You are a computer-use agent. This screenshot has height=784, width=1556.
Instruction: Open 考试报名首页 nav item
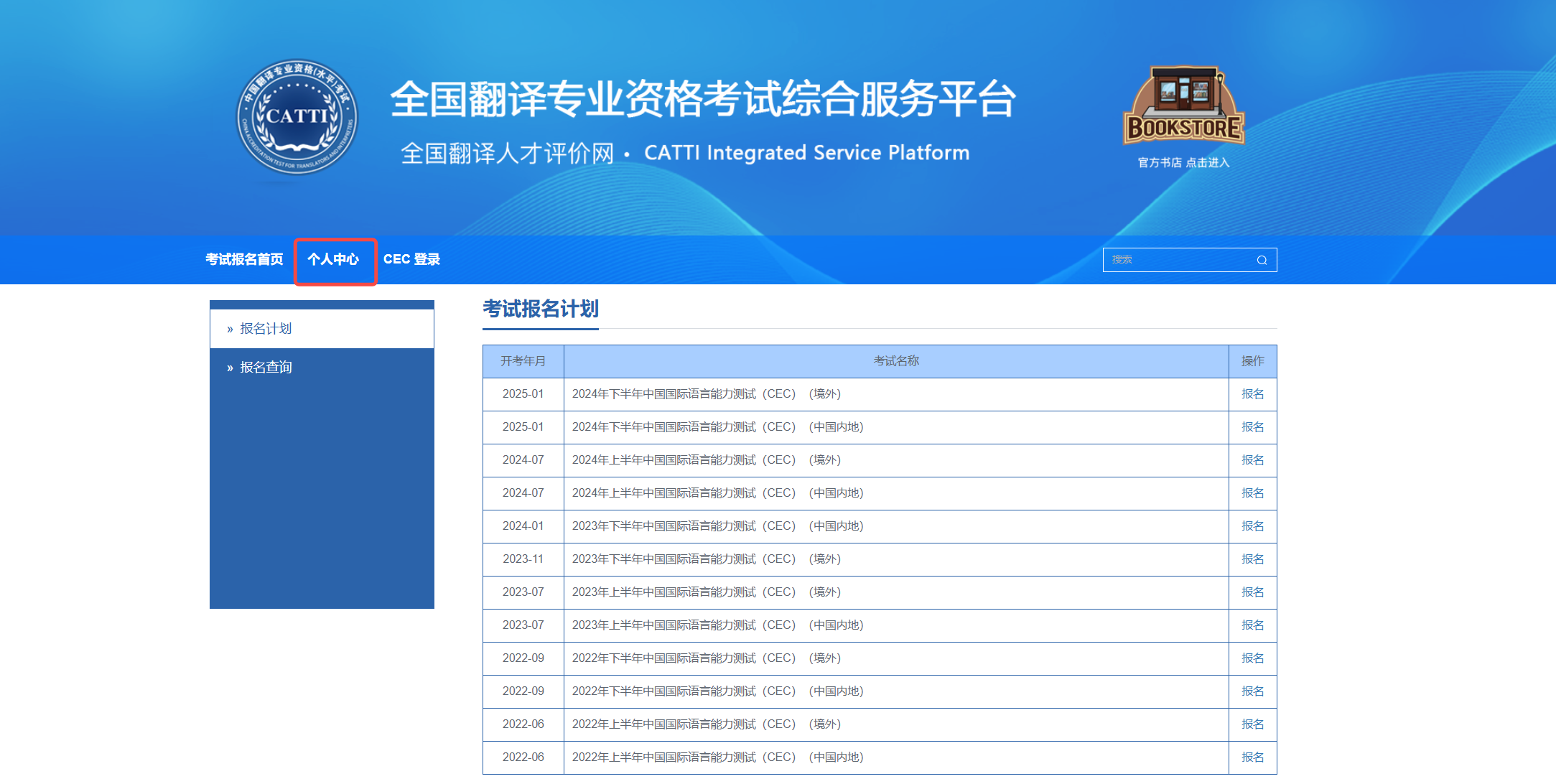tap(244, 259)
